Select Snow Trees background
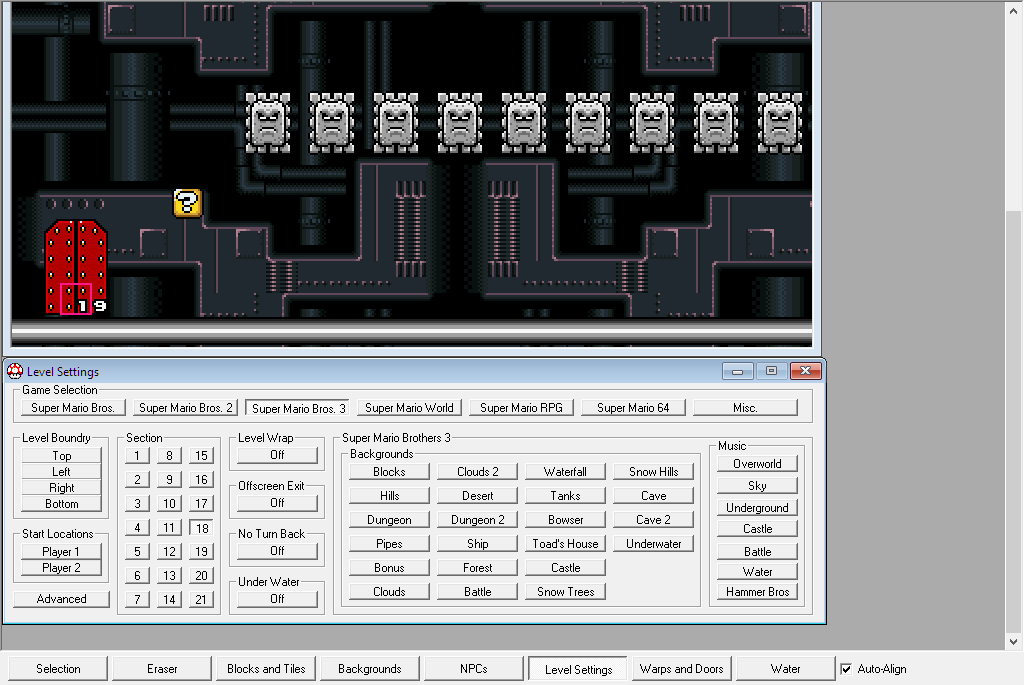Screen dimensions: 1024x685 [x=566, y=592]
